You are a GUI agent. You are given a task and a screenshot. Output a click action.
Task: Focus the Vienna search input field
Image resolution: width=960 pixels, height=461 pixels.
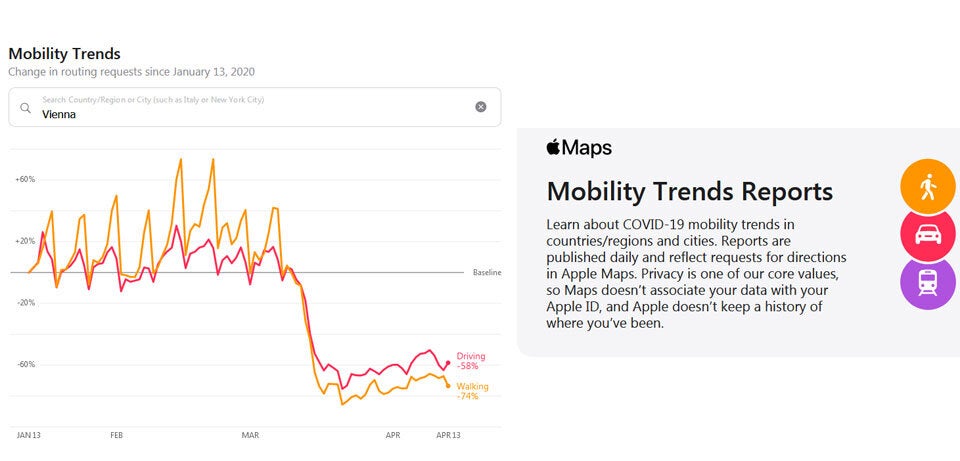point(250,114)
